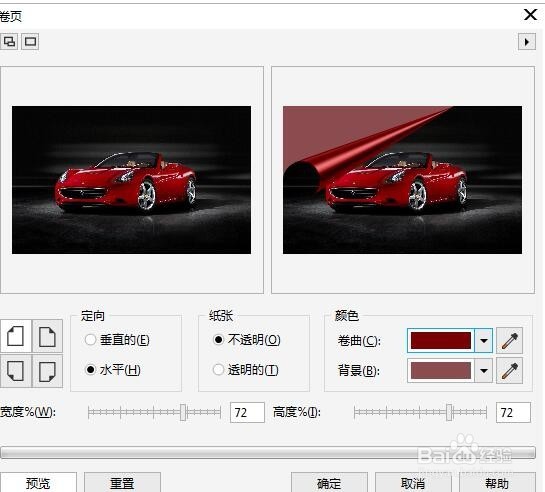Select bottom-left corner page curl icon
The image size is (545, 492).
coord(16,371)
